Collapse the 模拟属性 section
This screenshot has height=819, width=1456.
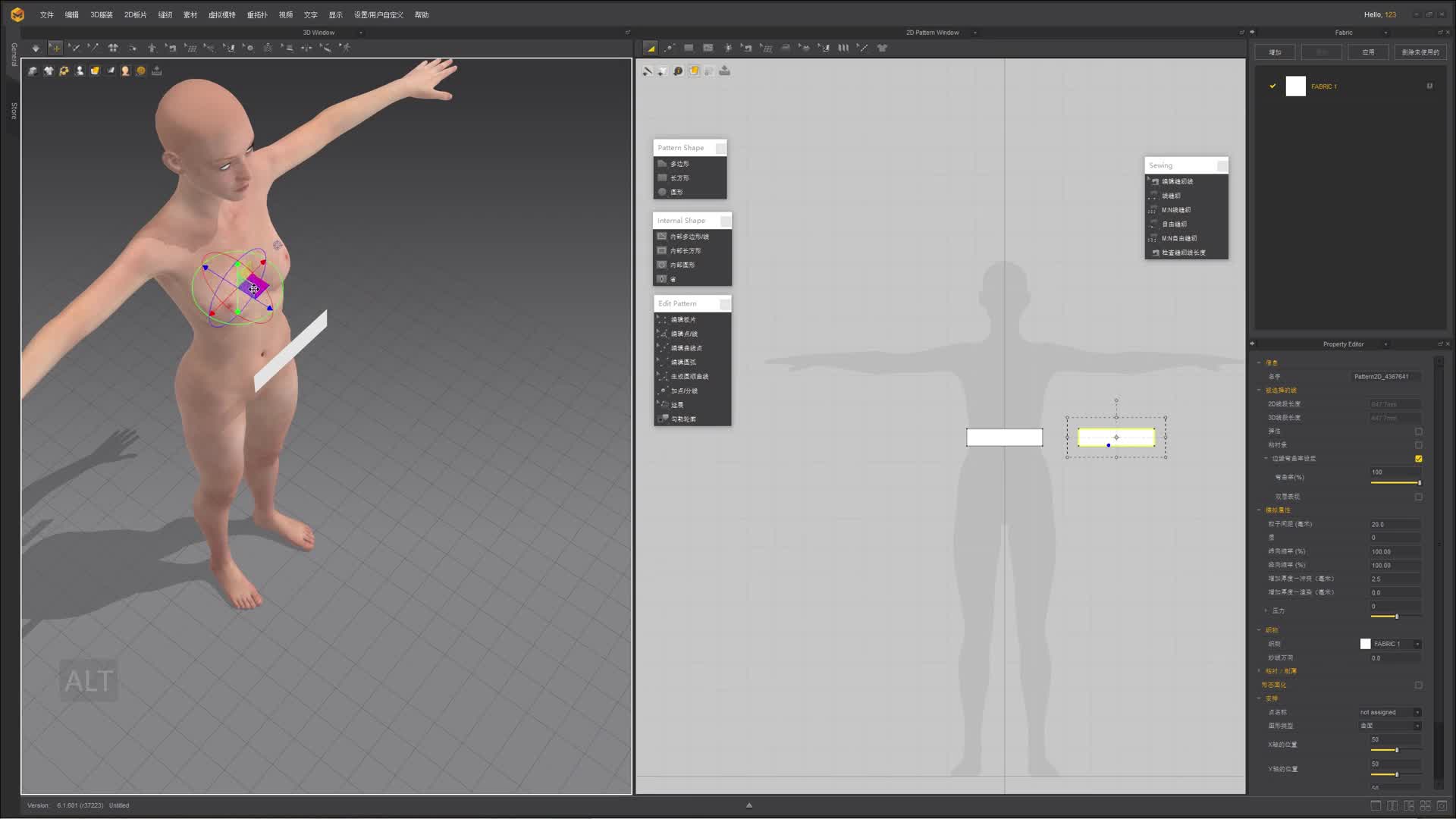tap(1260, 510)
